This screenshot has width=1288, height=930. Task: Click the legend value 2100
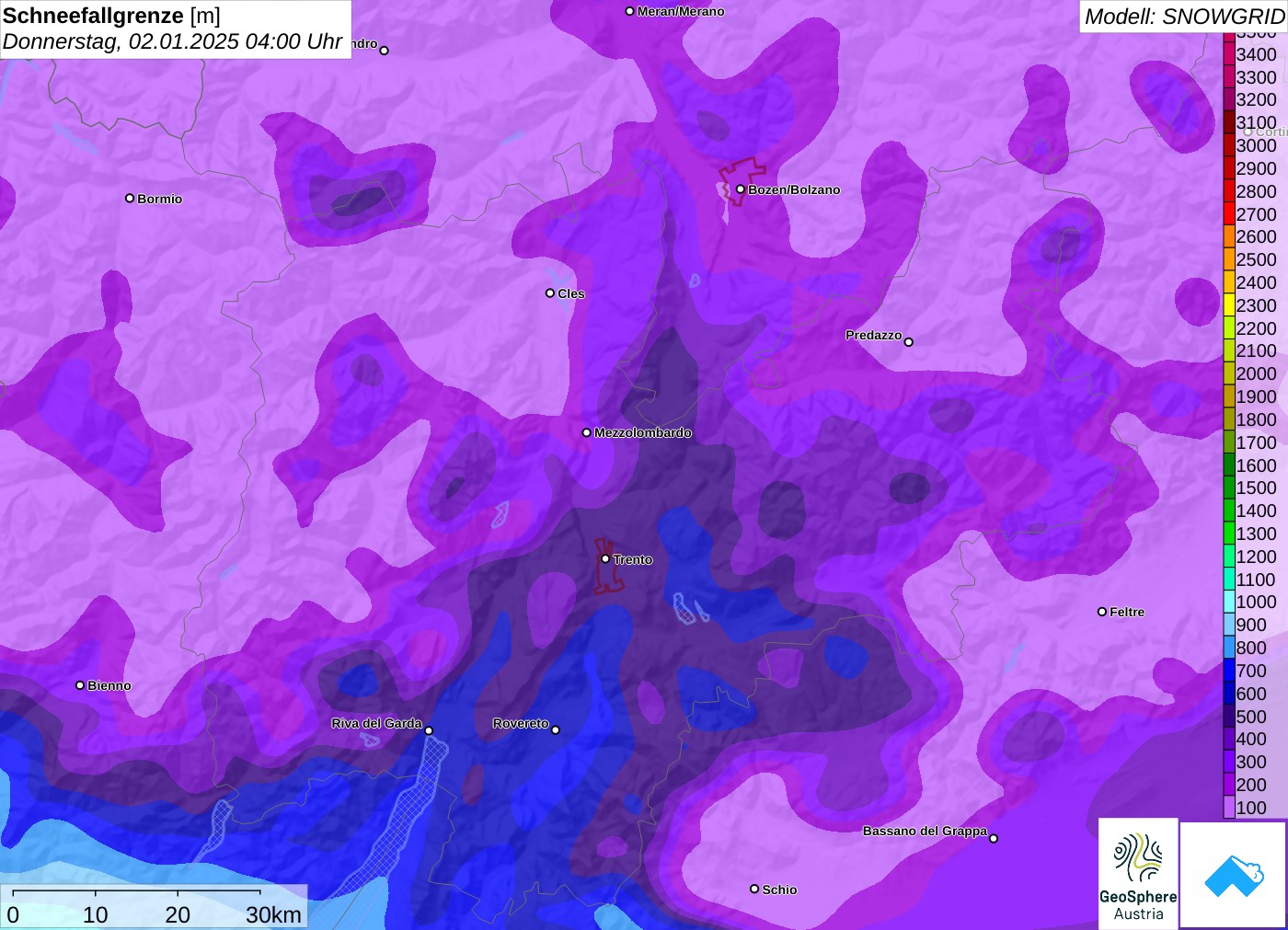pos(1257,350)
